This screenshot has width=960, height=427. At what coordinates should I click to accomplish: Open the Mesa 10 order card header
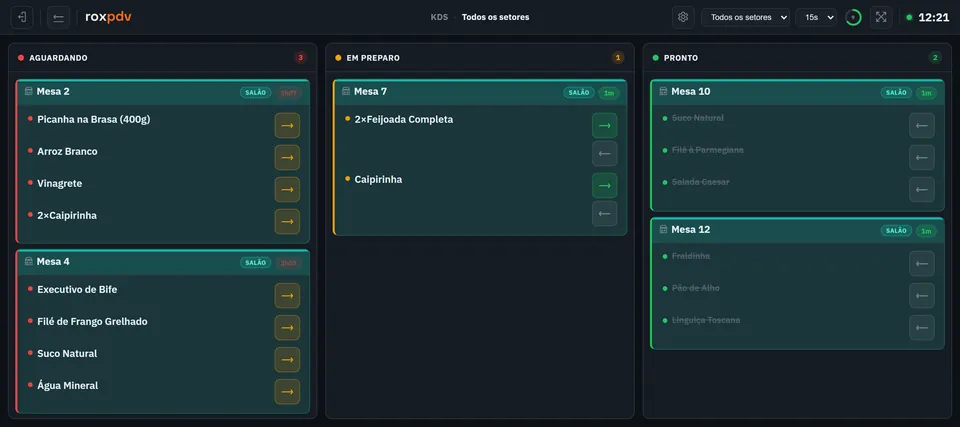pos(798,92)
